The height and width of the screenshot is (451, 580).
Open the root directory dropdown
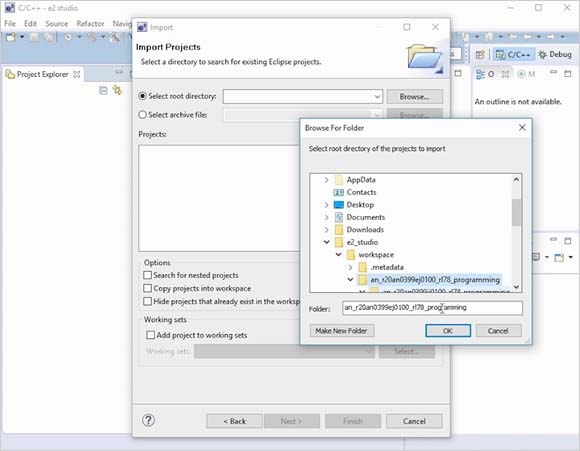[377, 97]
